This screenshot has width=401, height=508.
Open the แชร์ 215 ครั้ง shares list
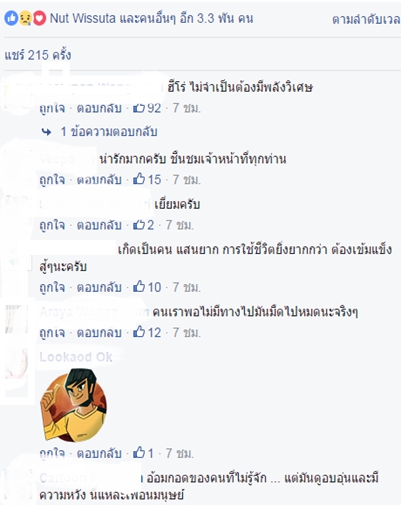(x=38, y=55)
